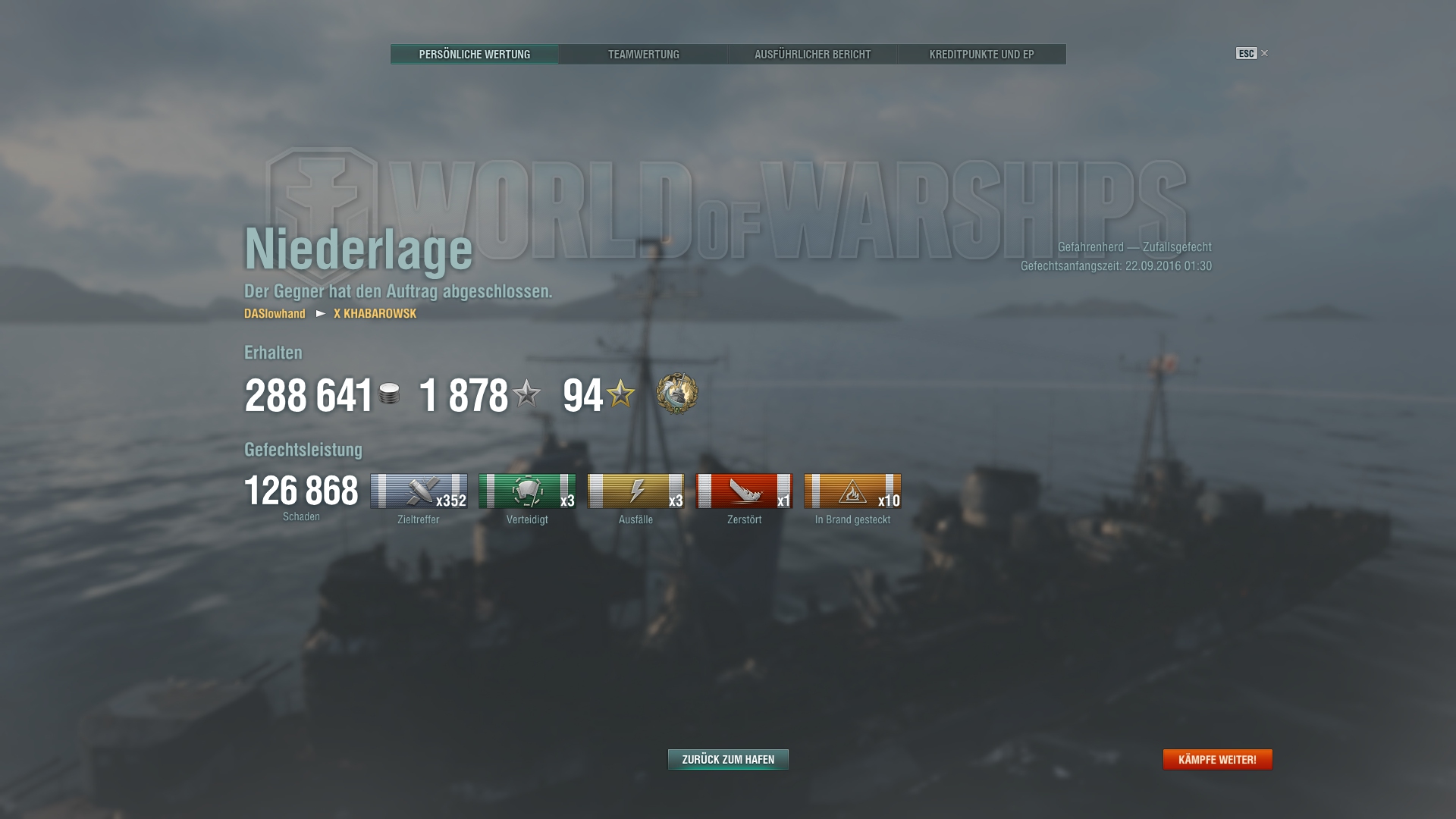This screenshot has width=1456, height=819.
Task: Click the silver credits coin icon
Action: click(x=389, y=394)
